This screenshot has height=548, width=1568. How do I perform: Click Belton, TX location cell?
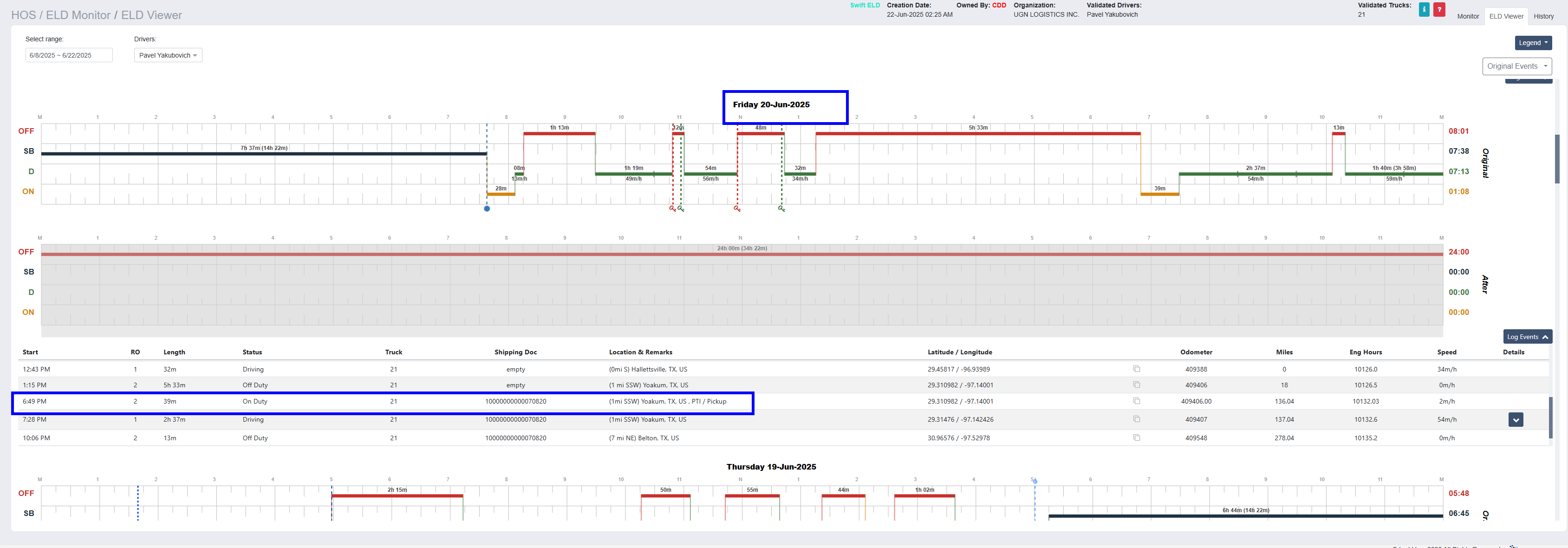pos(644,438)
